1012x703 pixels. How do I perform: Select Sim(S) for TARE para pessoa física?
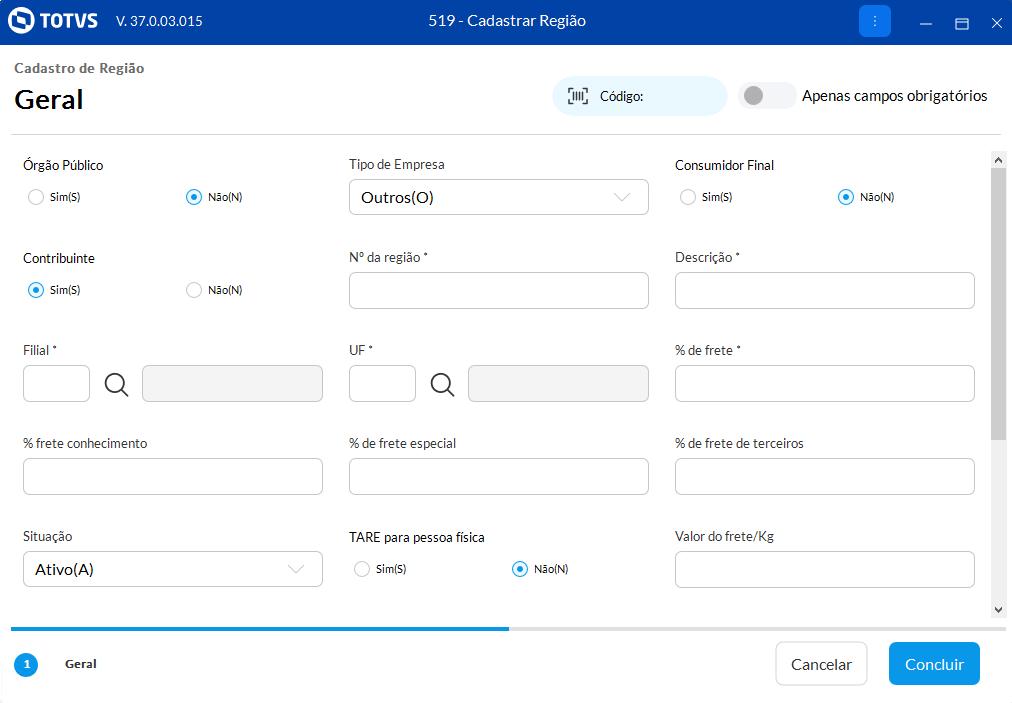[362, 569]
